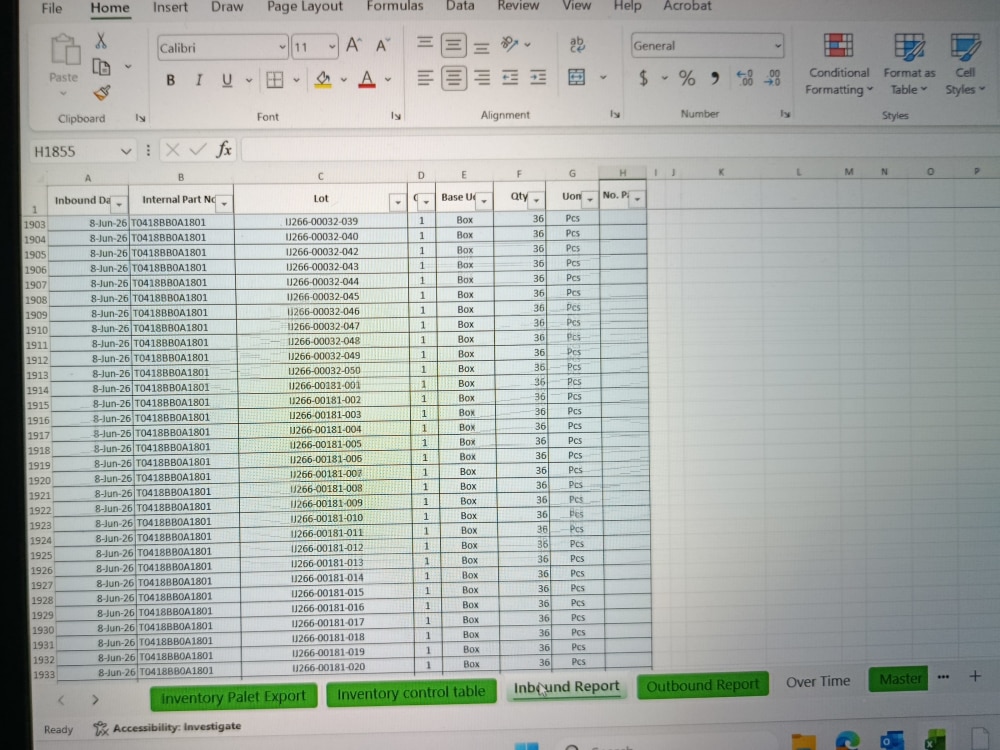The image size is (1000, 750).
Task: Center text horizontally
Action: click(x=453, y=78)
